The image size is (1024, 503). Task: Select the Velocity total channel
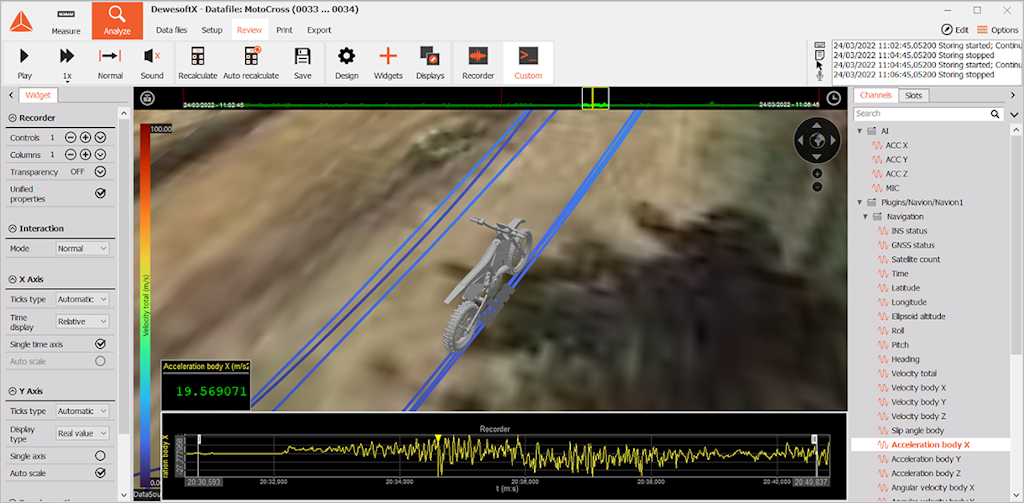tap(914, 374)
